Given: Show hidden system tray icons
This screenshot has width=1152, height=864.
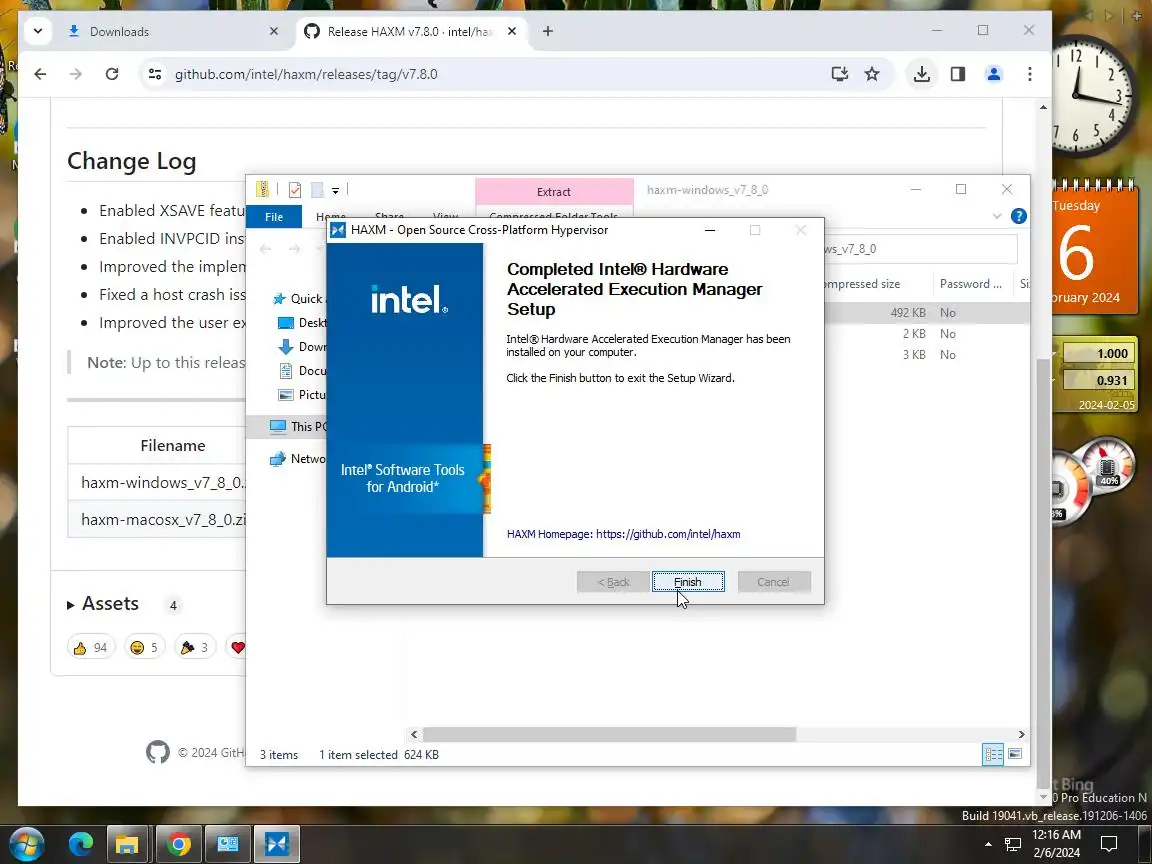Looking at the screenshot, I should (x=988, y=844).
